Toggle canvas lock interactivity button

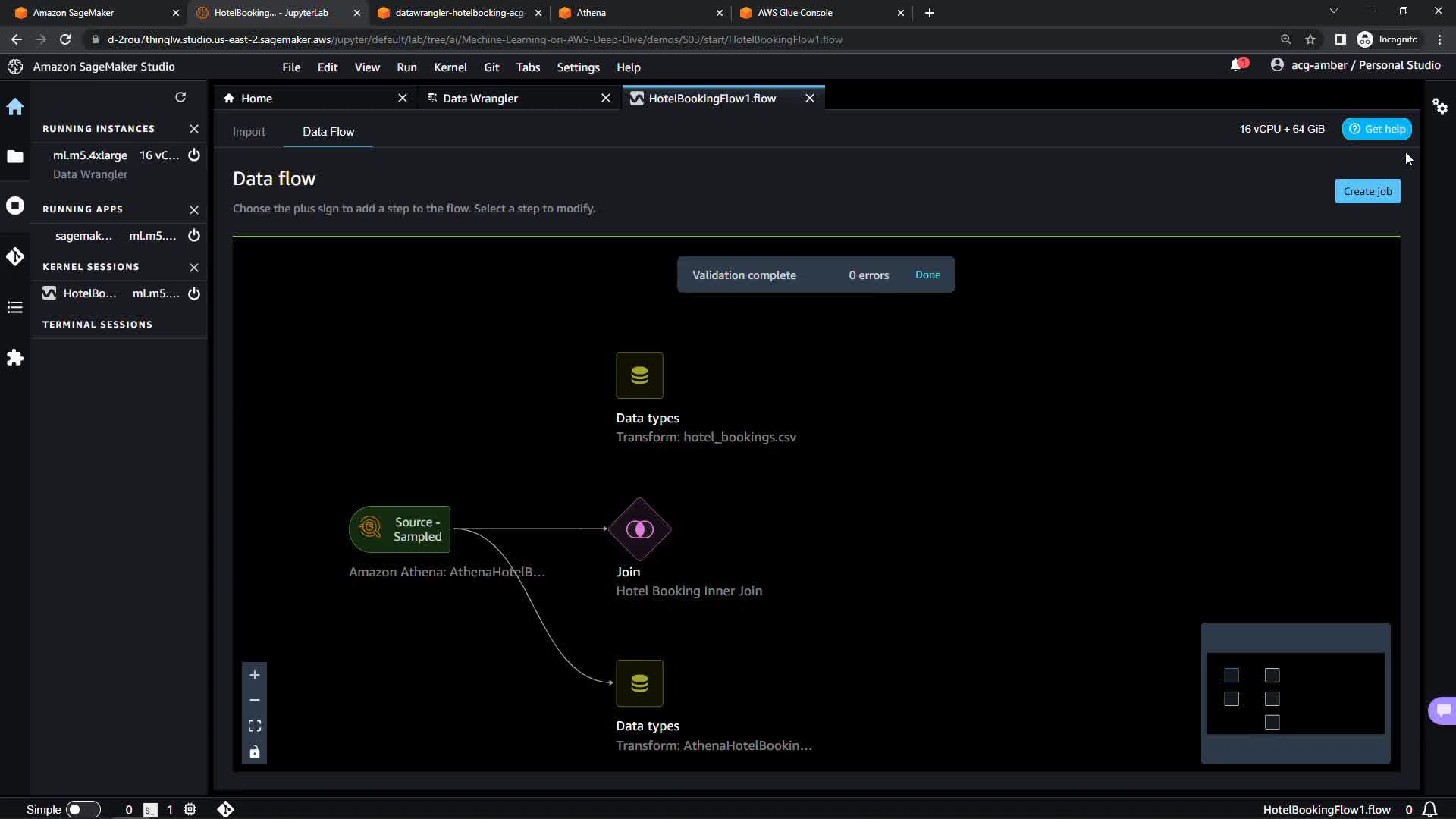pos(255,752)
